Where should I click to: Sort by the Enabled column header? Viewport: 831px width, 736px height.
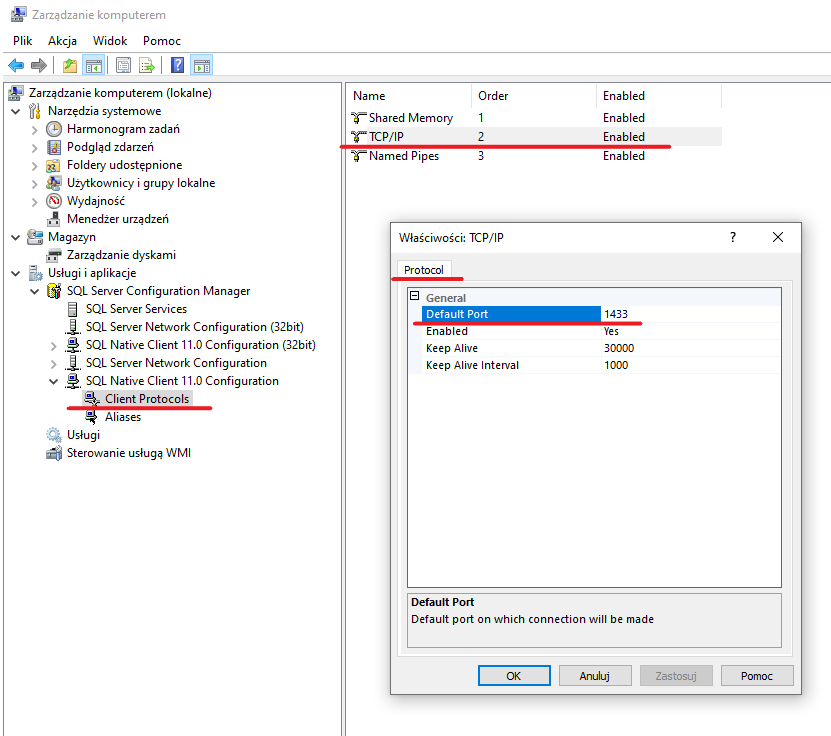click(659, 96)
